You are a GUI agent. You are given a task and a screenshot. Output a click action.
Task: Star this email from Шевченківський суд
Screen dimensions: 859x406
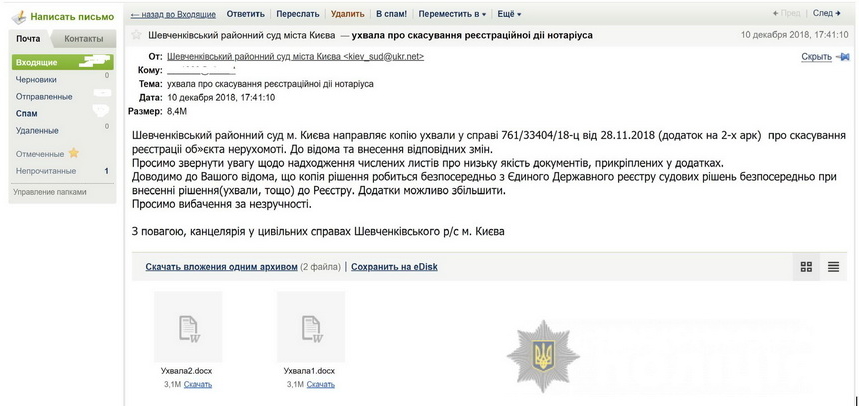pos(137,35)
